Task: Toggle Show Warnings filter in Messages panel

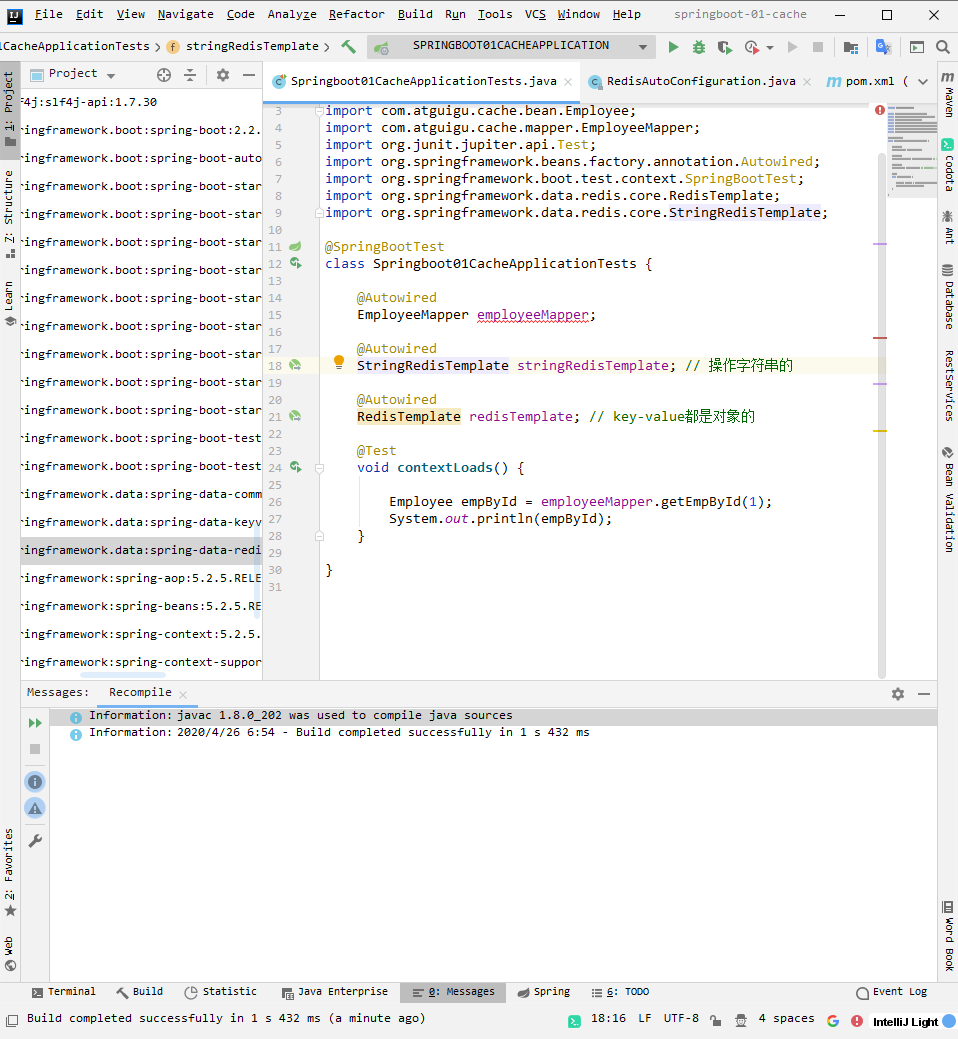Action: coord(35,808)
